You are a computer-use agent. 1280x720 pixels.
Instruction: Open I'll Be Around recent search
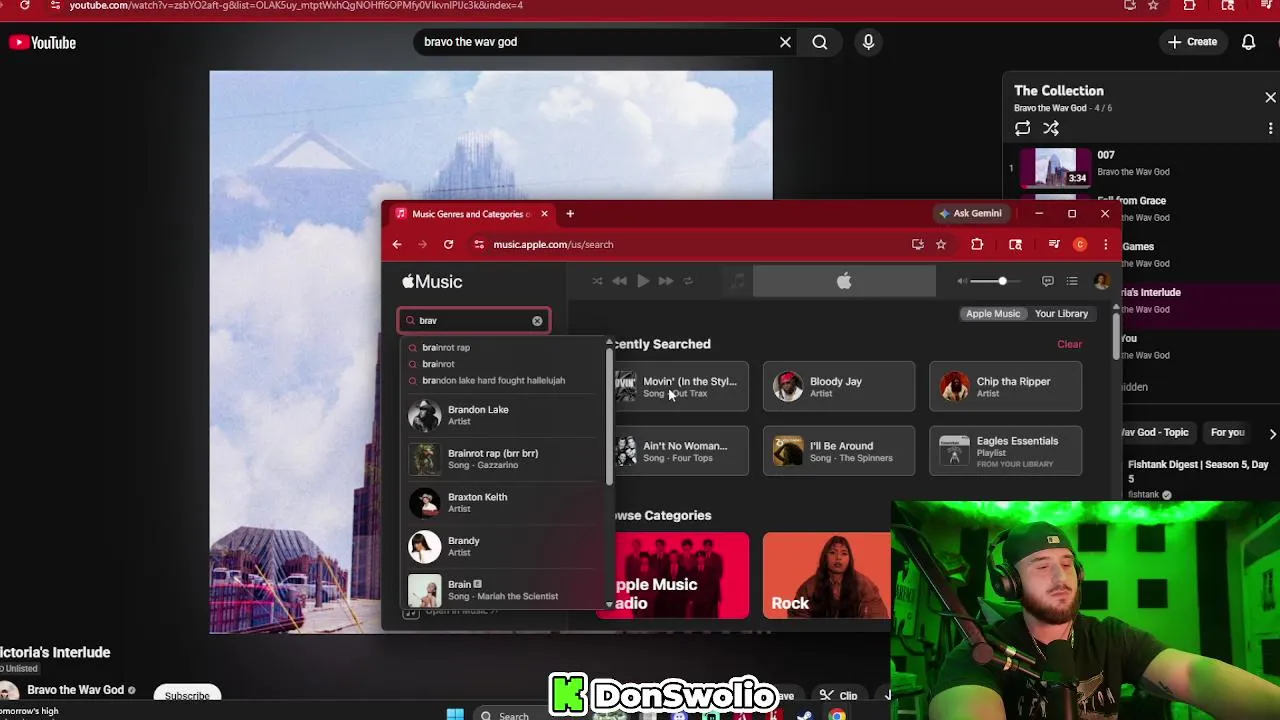pyautogui.click(x=838, y=451)
